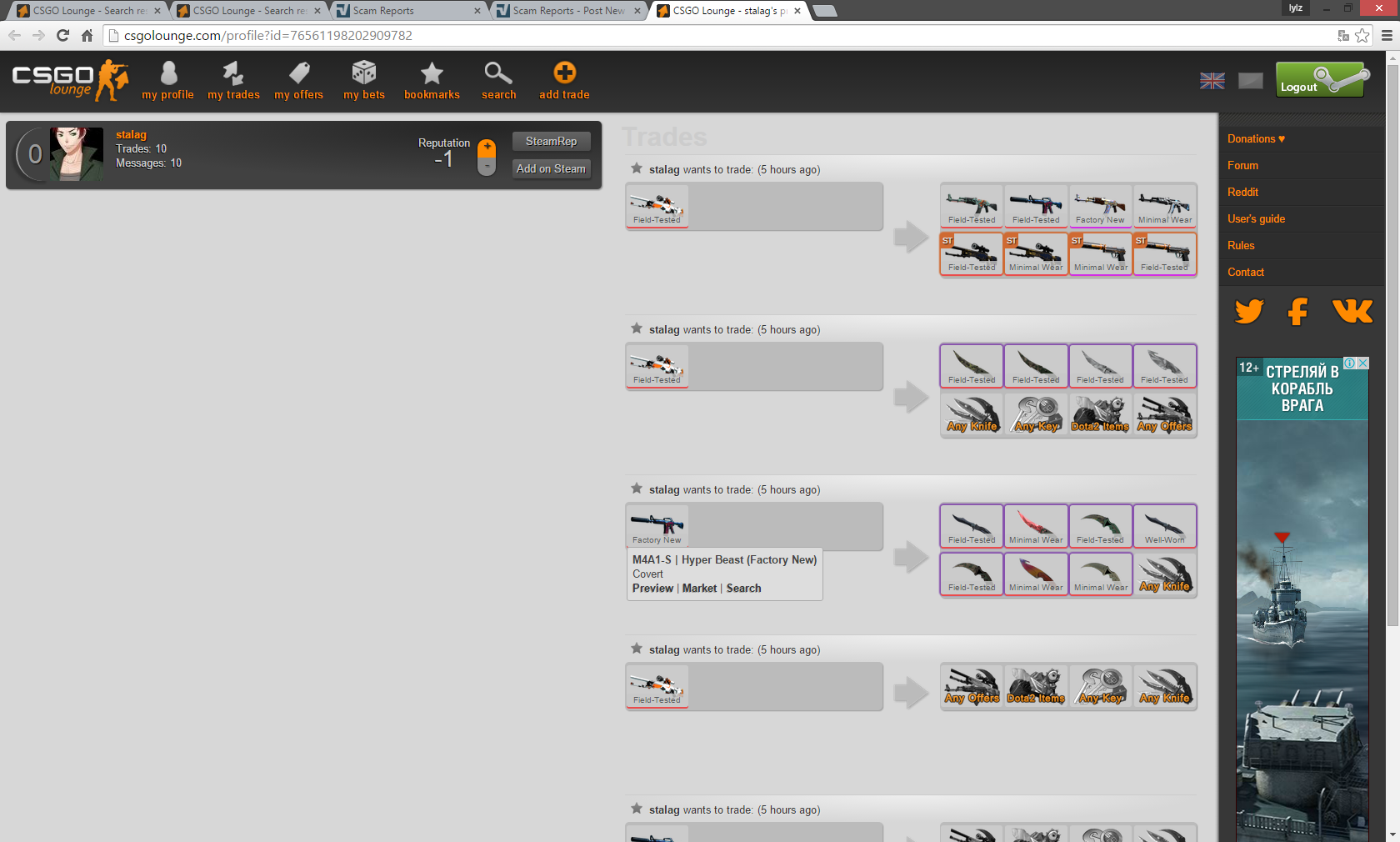Select Any Offers in fourth trade

pos(972,686)
